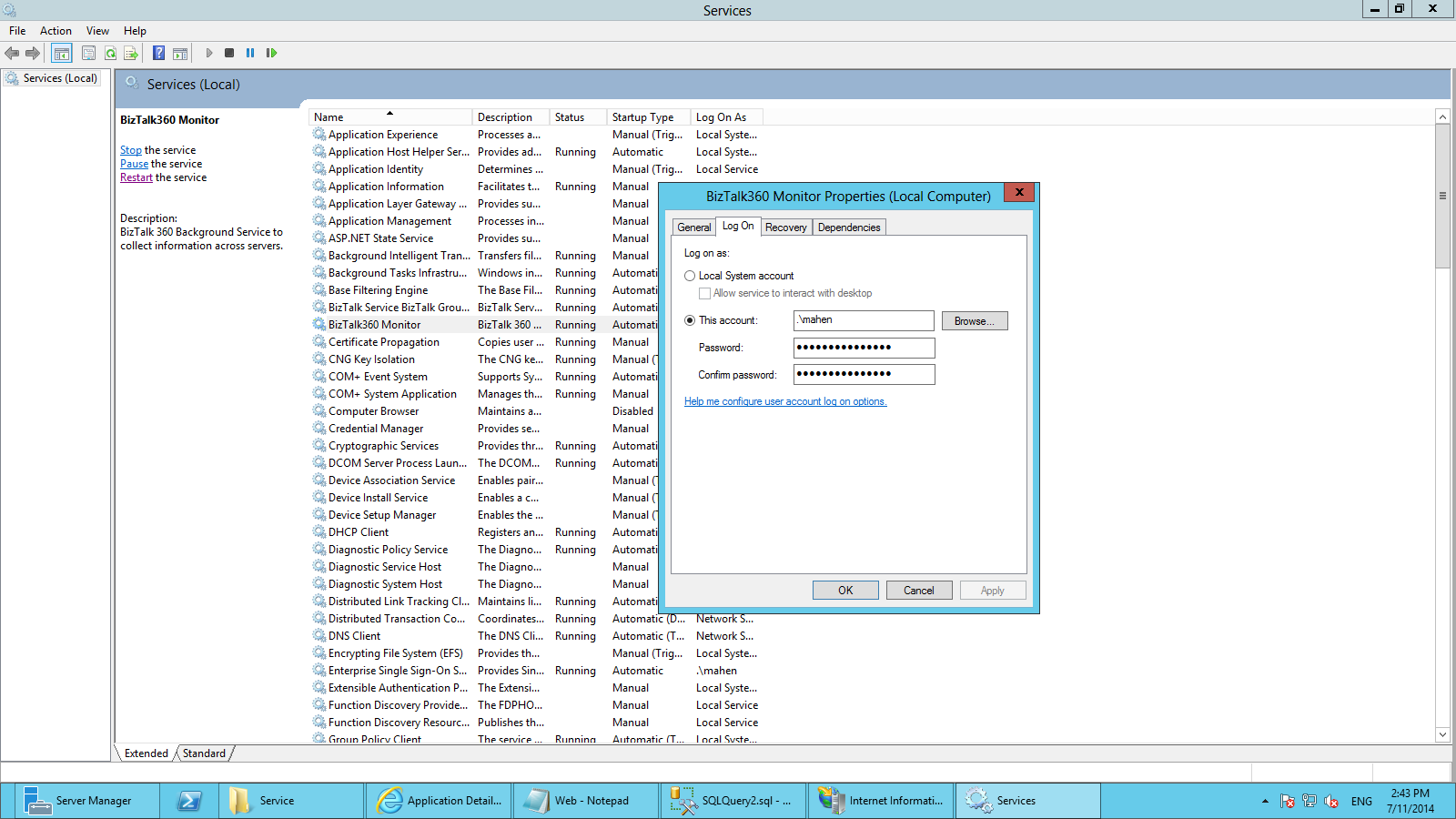Click the network icon in system tray
This screenshot has width=1456, height=819.
pyautogui.click(x=1309, y=801)
